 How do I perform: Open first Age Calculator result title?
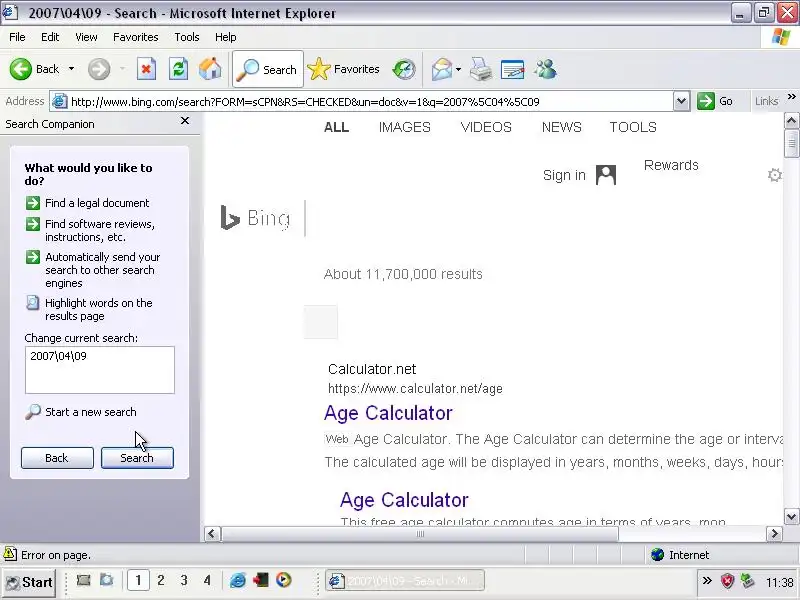coord(388,413)
